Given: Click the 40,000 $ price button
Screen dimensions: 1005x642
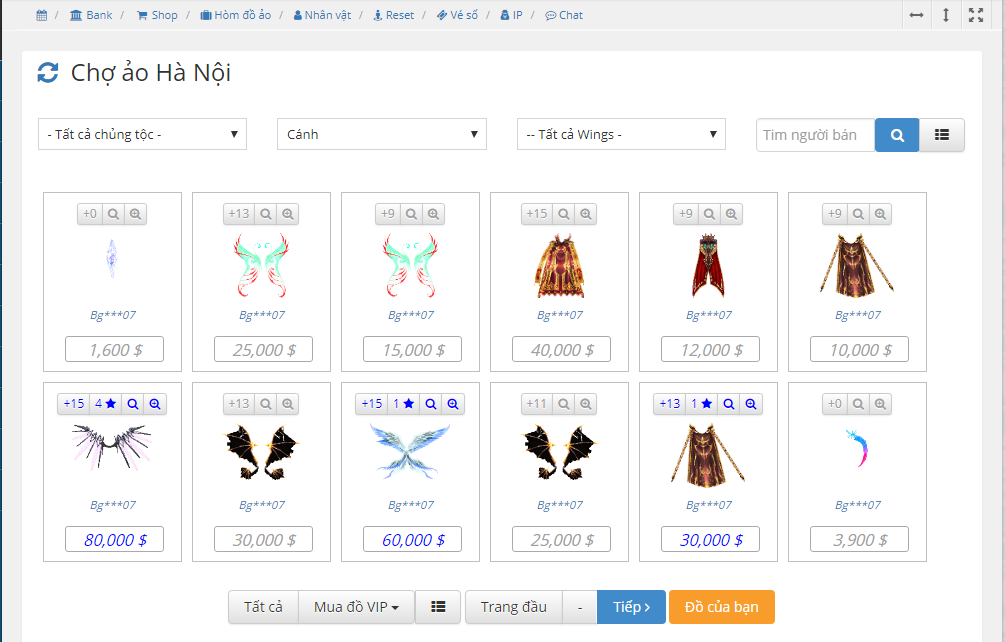Looking at the screenshot, I should 561,350.
